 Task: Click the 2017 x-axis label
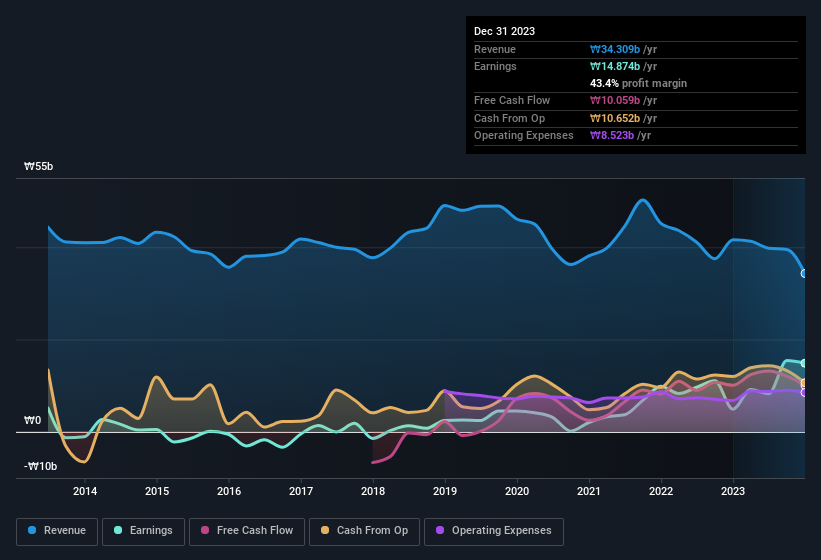(x=301, y=491)
